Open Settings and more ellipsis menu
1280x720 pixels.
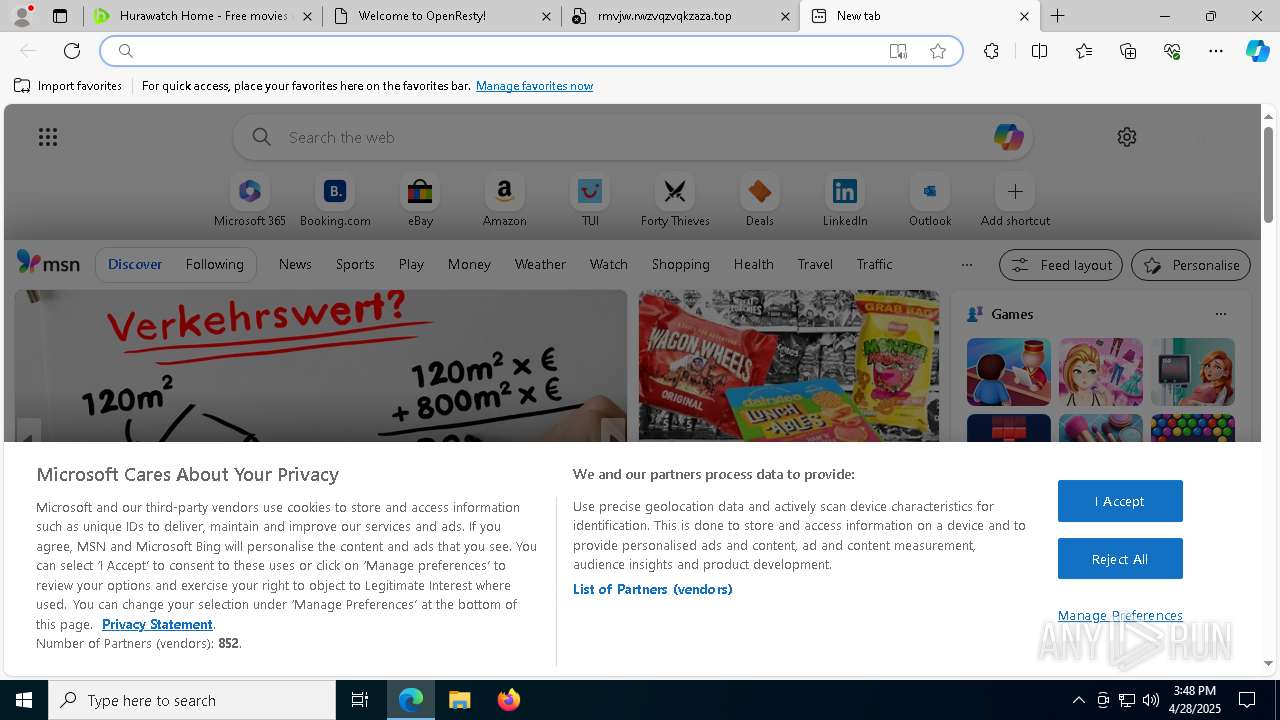tap(1216, 51)
